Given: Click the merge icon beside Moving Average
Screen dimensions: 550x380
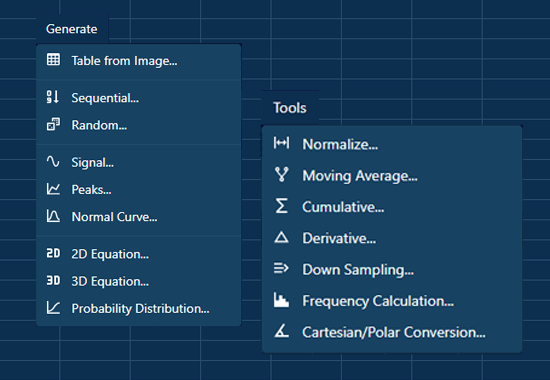Looking at the screenshot, I should click(282, 174).
